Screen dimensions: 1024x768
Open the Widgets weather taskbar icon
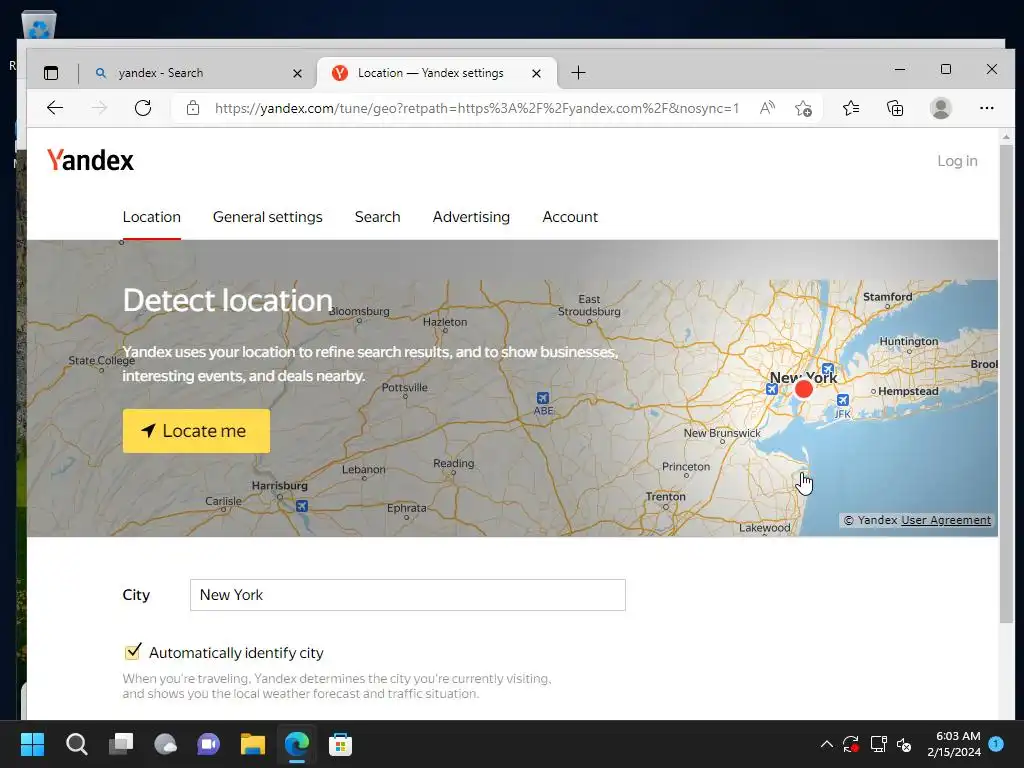(x=165, y=744)
